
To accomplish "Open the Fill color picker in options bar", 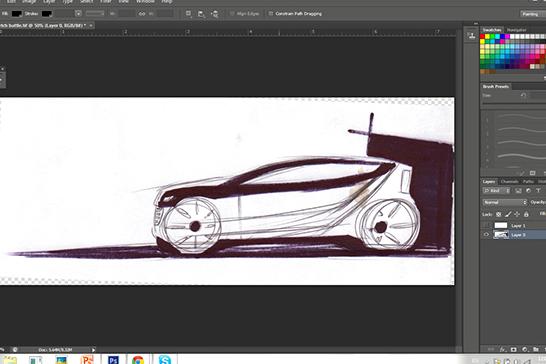I will 16,14.
